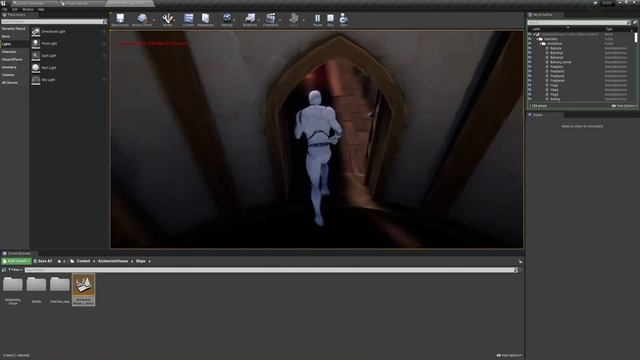Click Maps breadcrumb

[140, 261]
